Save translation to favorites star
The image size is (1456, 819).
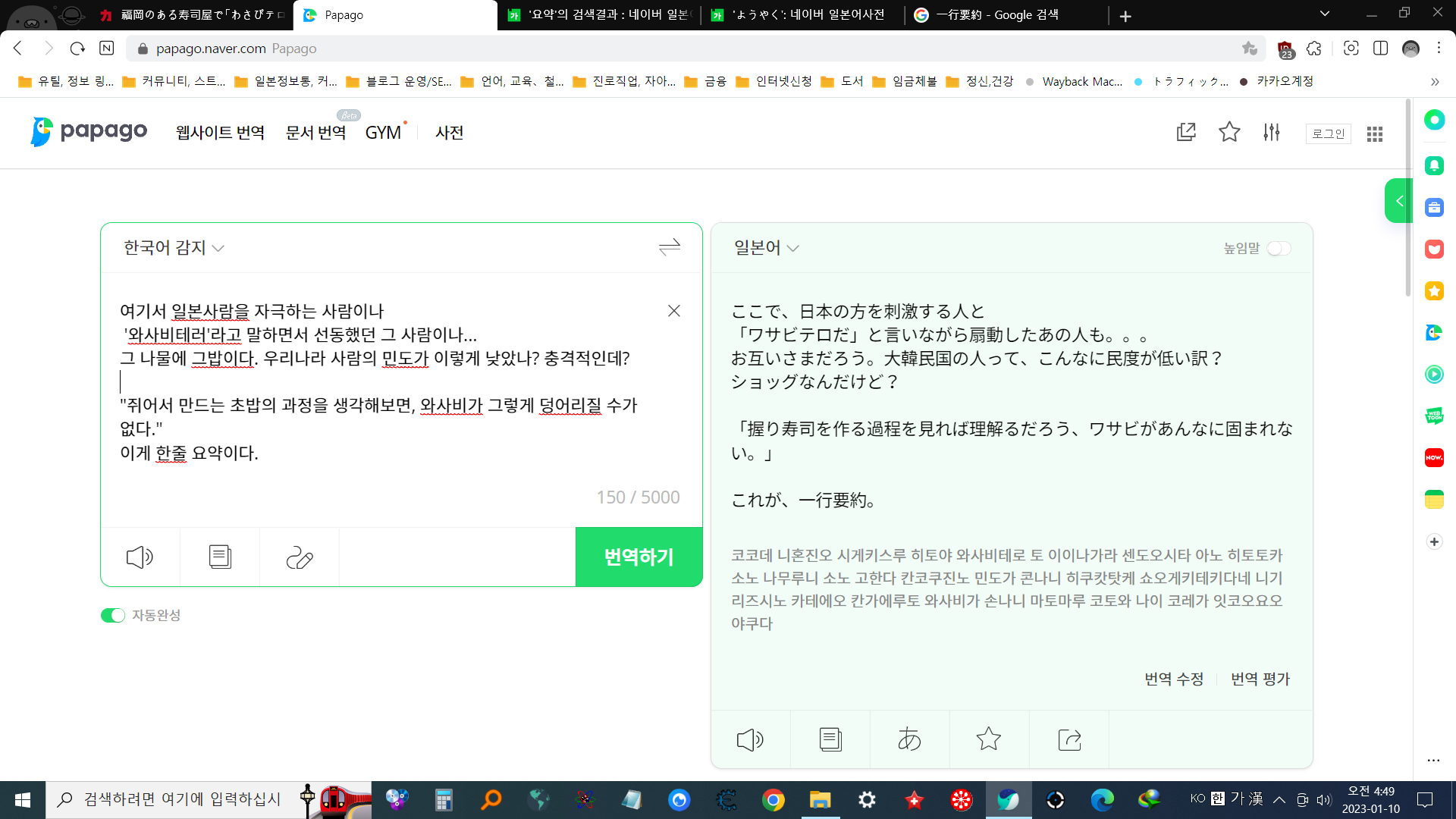(x=988, y=739)
